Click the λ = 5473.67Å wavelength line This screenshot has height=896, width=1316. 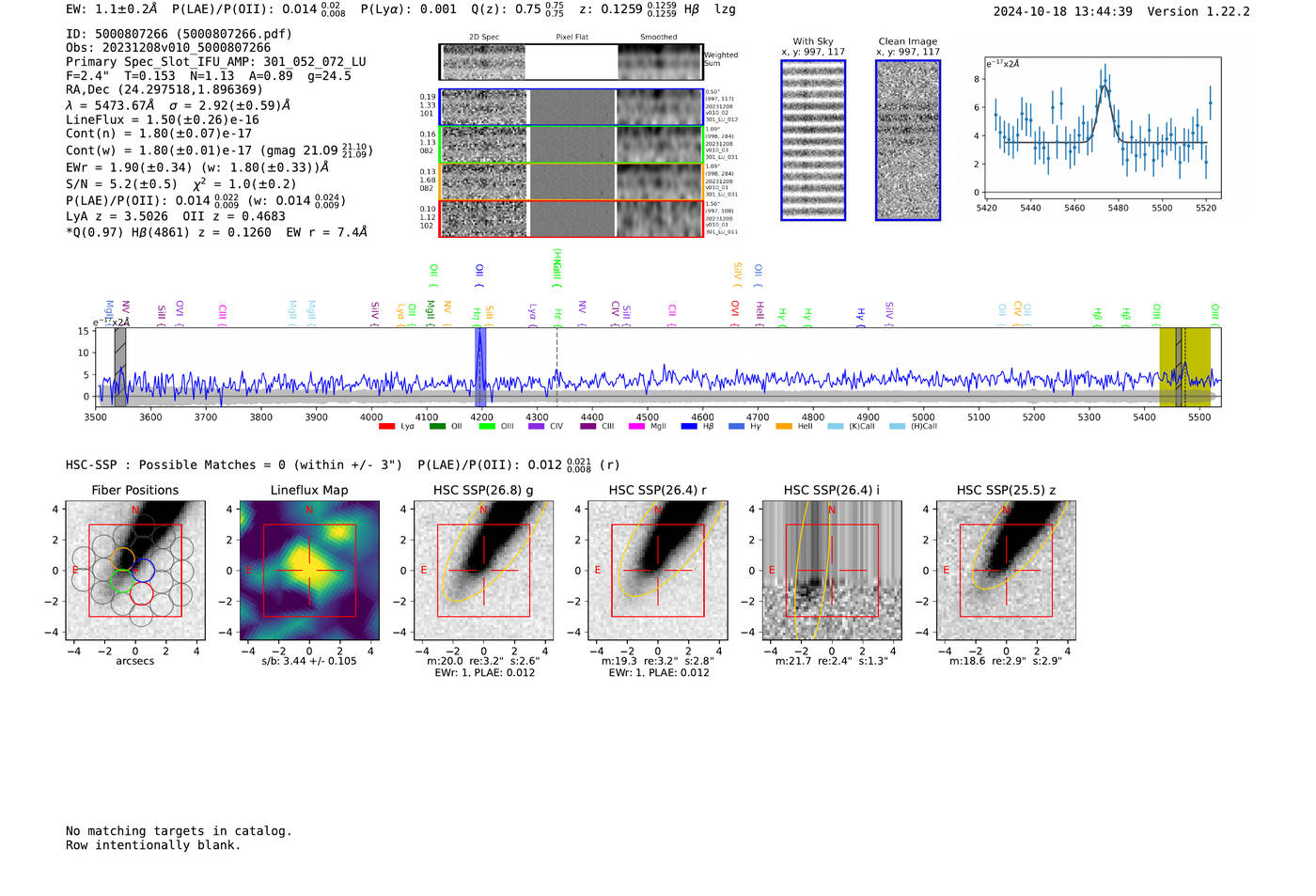click(179, 105)
